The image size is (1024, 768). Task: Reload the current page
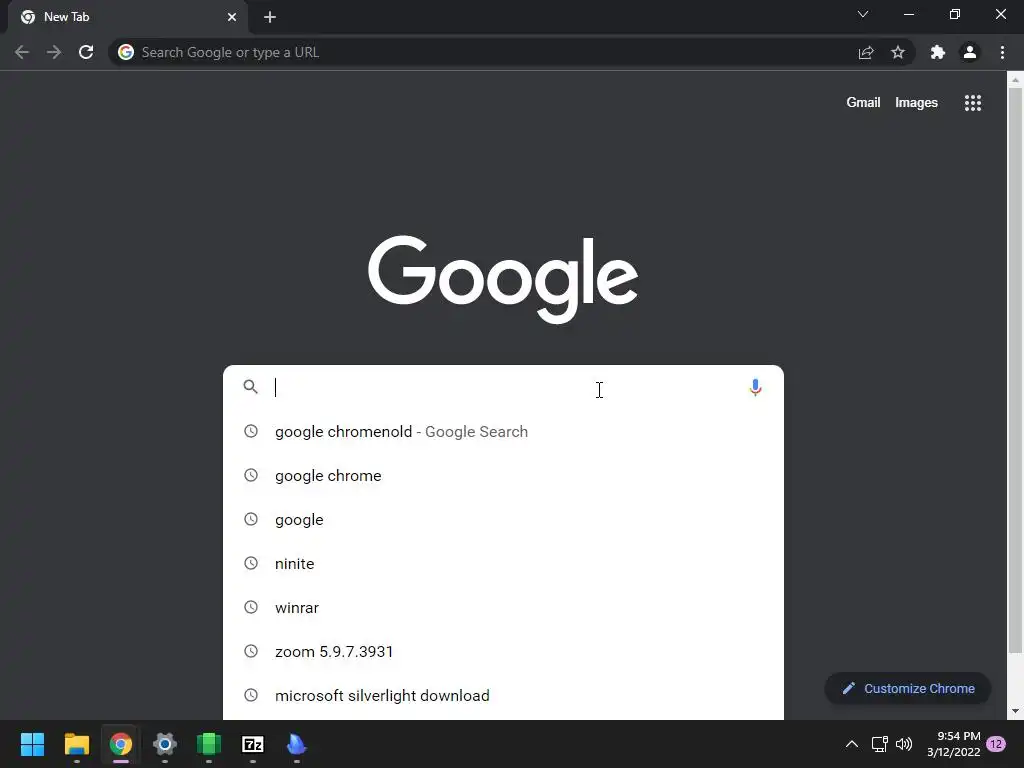click(86, 52)
